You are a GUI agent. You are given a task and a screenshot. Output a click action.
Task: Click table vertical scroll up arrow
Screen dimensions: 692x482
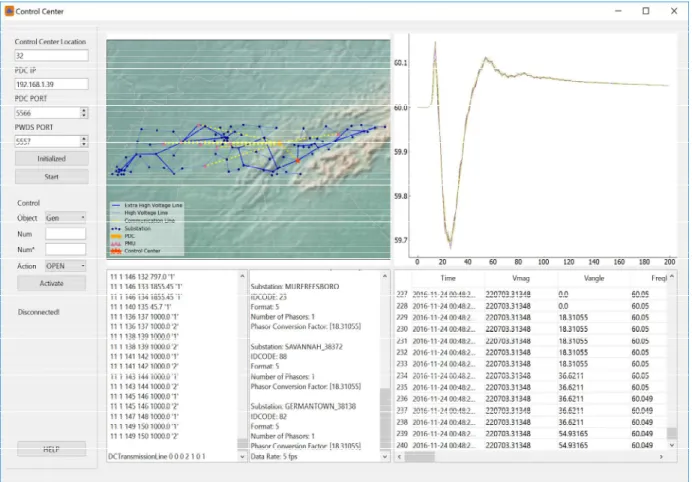point(672,277)
